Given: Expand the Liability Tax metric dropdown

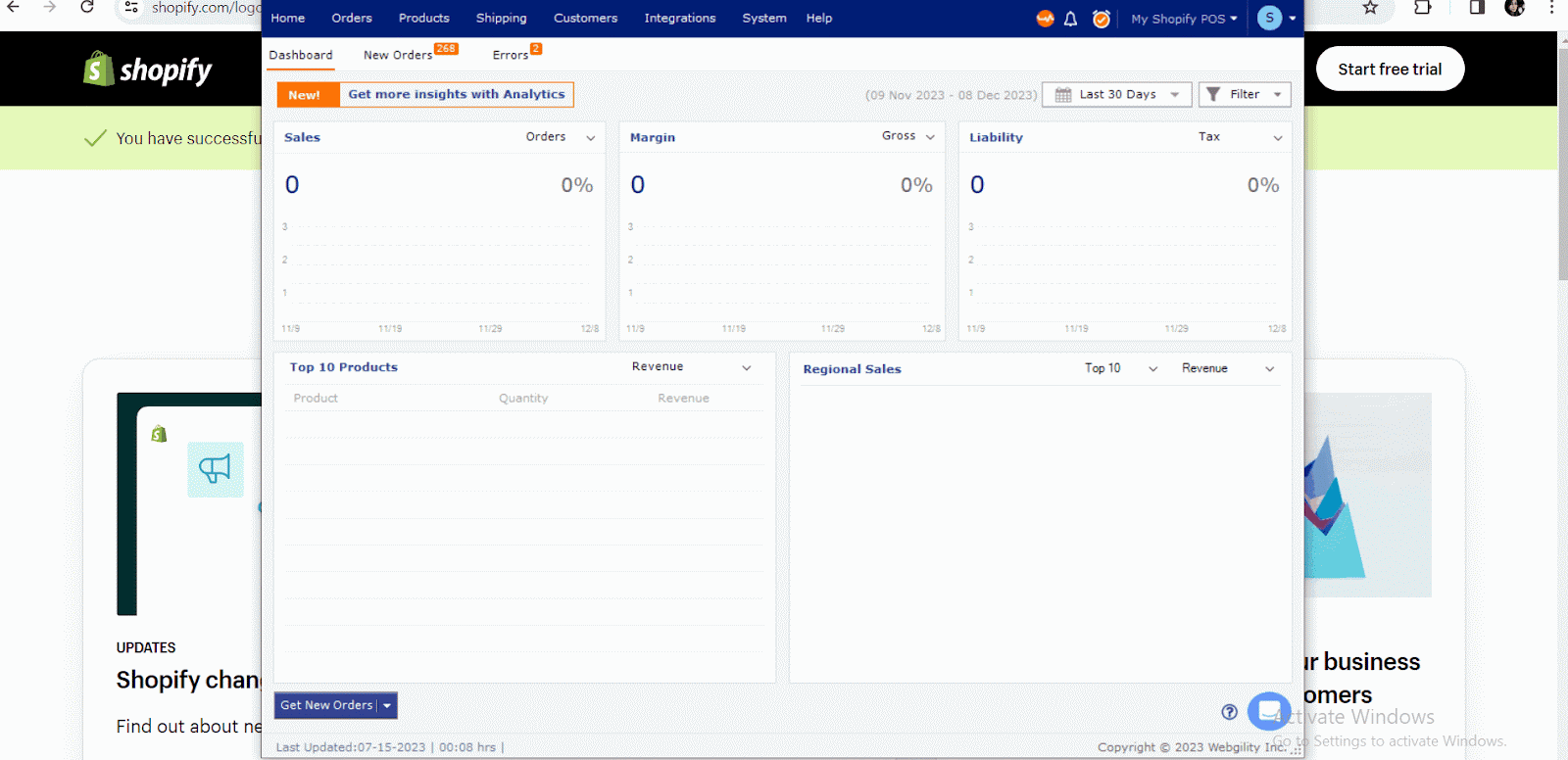Looking at the screenshot, I should (x=1278, y=138).
